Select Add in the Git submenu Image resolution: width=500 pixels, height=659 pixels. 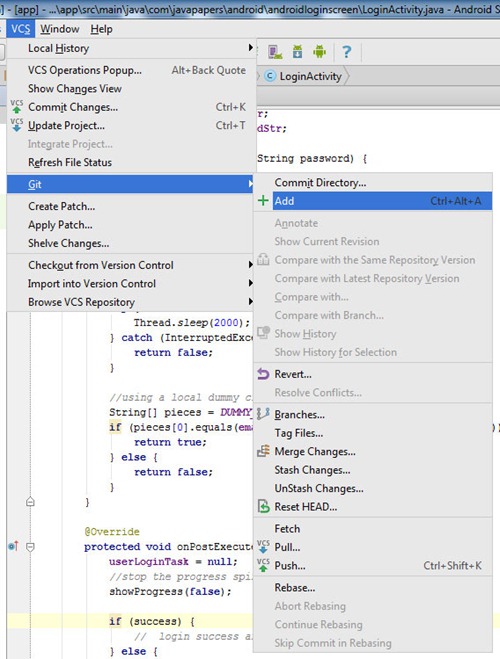[373, 201]
